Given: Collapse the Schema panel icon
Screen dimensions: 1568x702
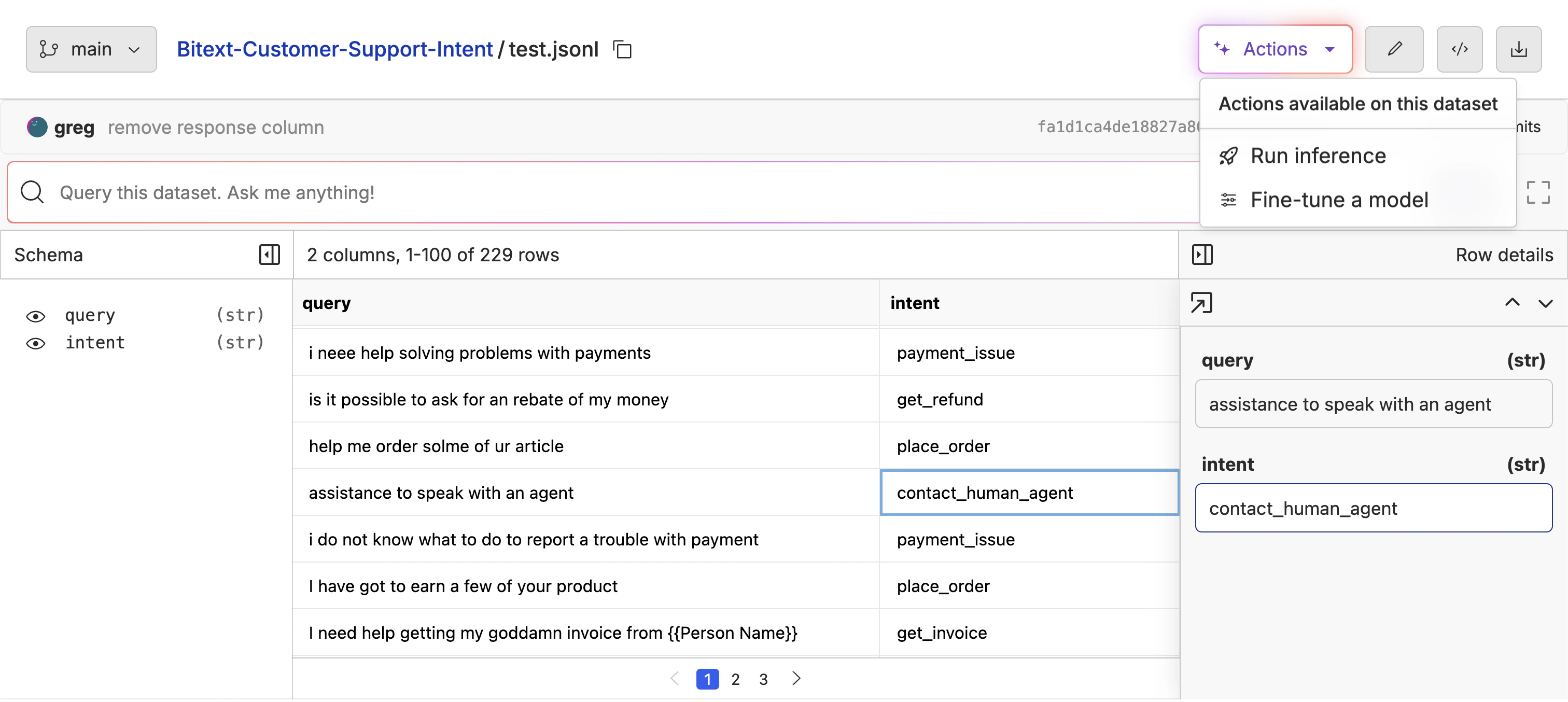Looking at the screenshot, I should tap(269, 255).
